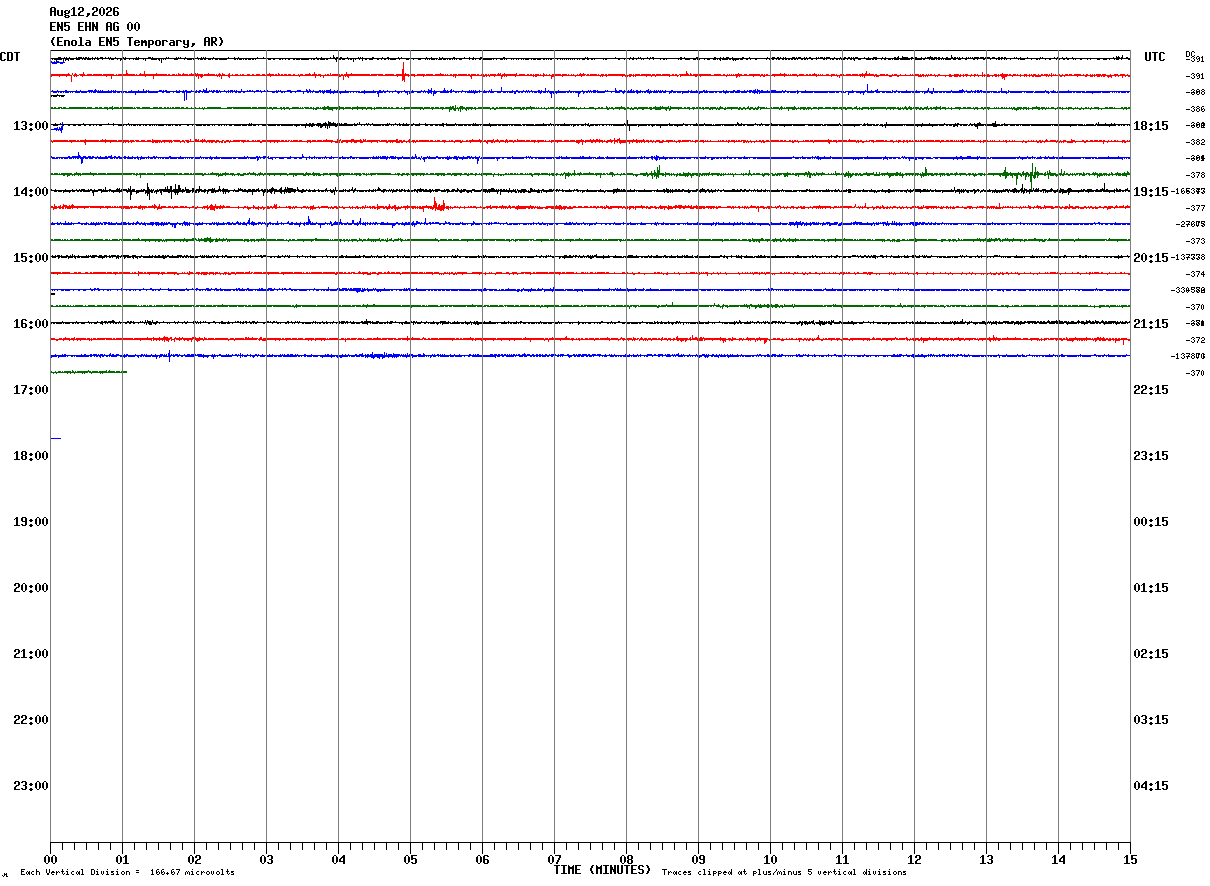The width and height of the screenshot is (1210, 886).
Task: Click the Enola EN5 Temporary, AR title
Action: [x=137, y=42]
